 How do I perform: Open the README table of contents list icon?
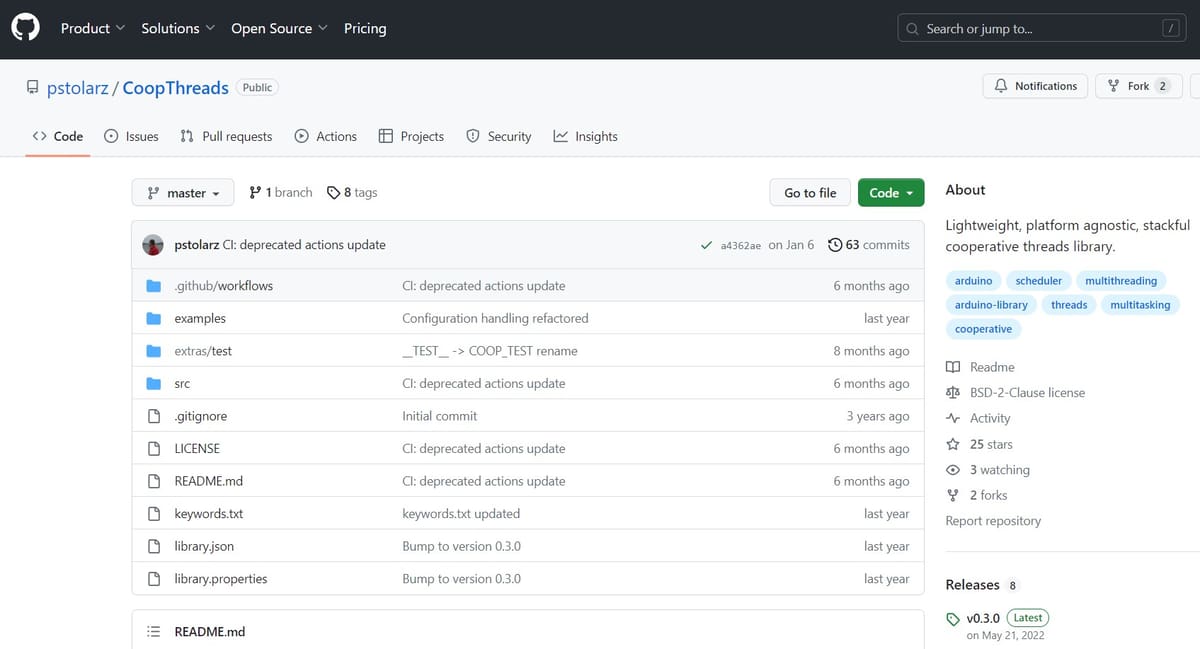(x=154, y=632)
